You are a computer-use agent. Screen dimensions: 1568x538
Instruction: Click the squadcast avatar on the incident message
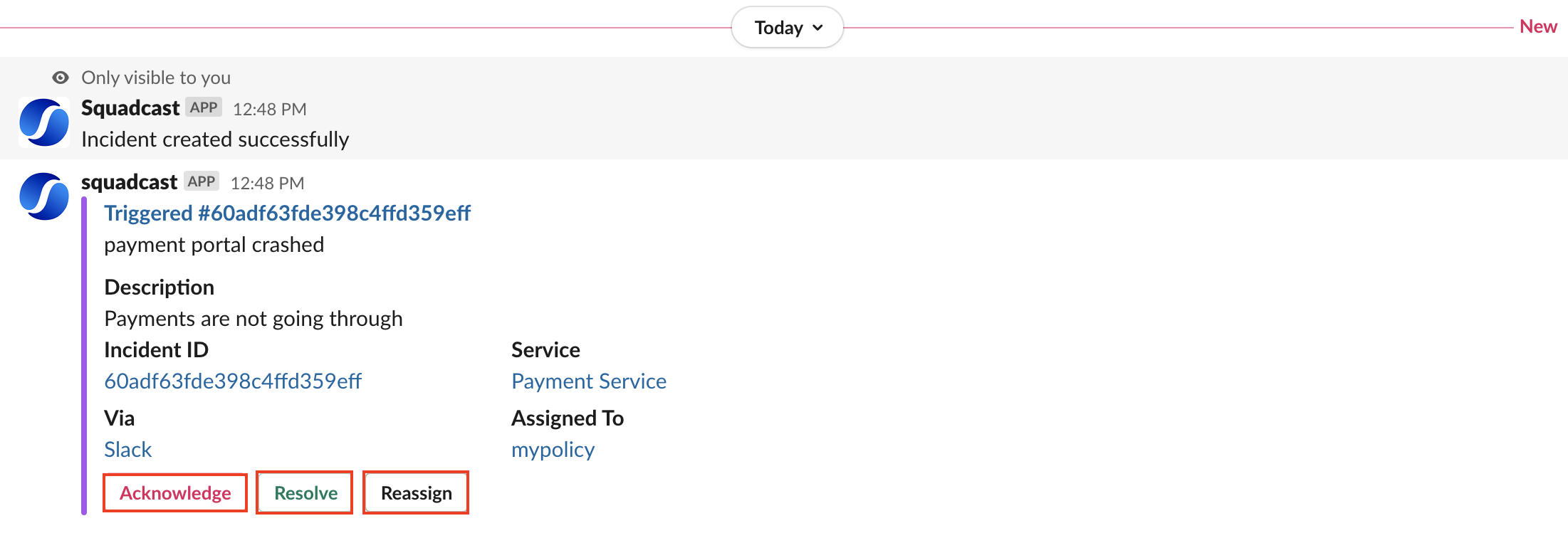coord(44,196)
